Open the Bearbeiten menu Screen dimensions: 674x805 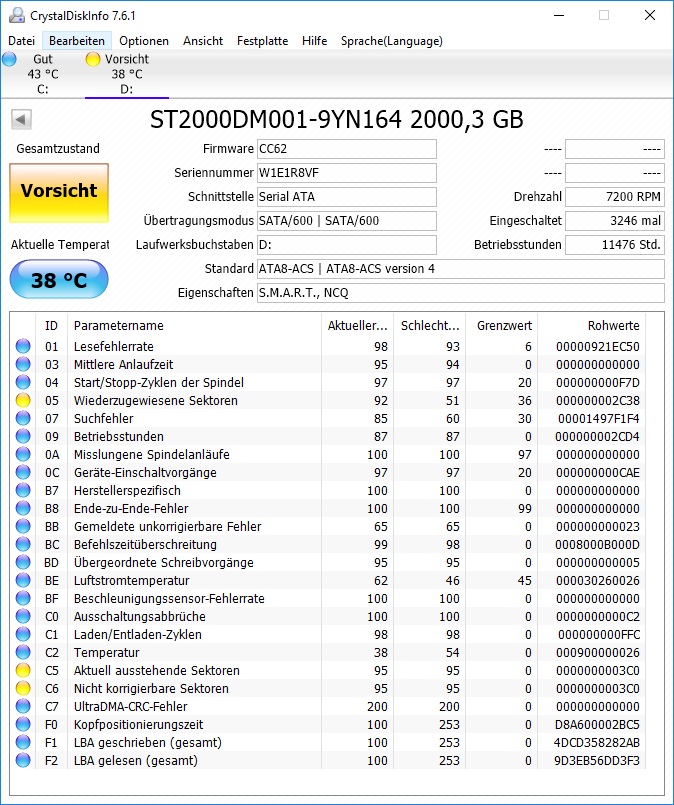[x=77, y=41]
